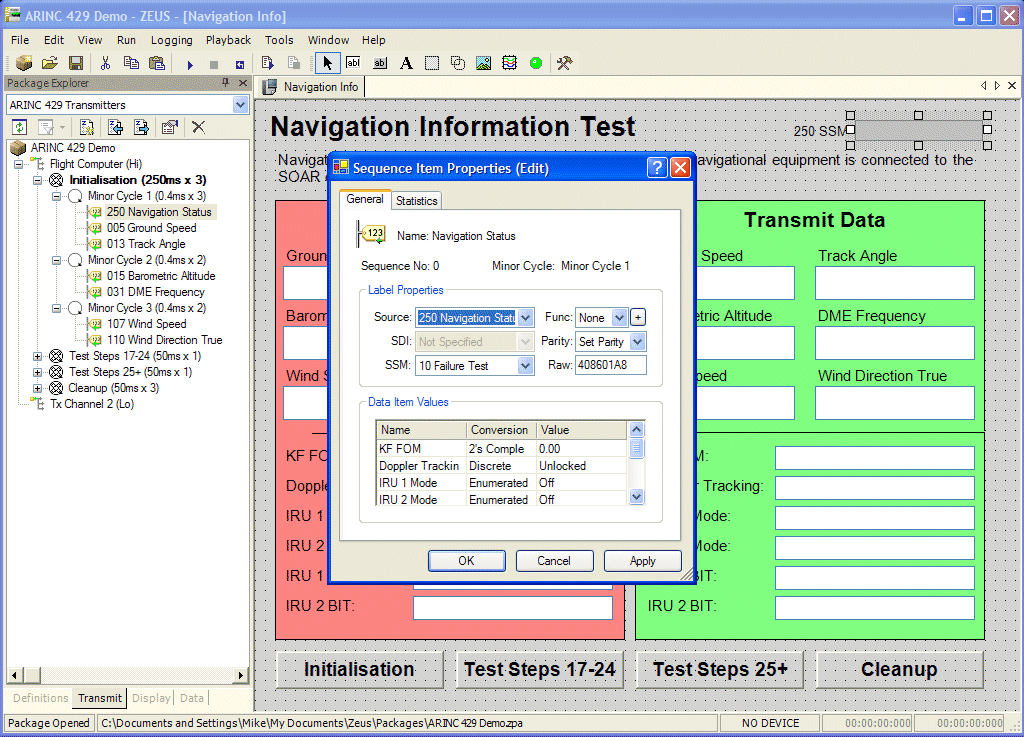
Task: Open the Source dropdown in Label Properties
Action: click(x=526, y=318)
